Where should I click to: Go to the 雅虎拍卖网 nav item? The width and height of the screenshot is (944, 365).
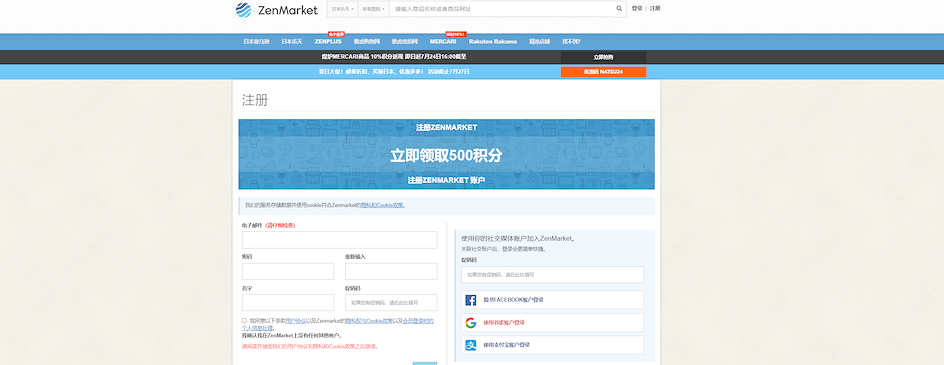(405, 42)
